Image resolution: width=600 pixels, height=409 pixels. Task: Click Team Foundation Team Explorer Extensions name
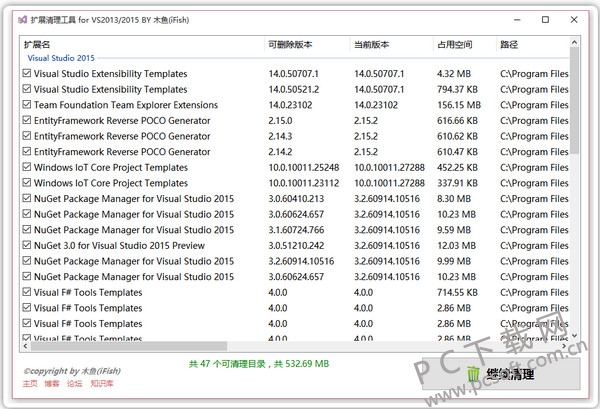click(x=126, y=105)
